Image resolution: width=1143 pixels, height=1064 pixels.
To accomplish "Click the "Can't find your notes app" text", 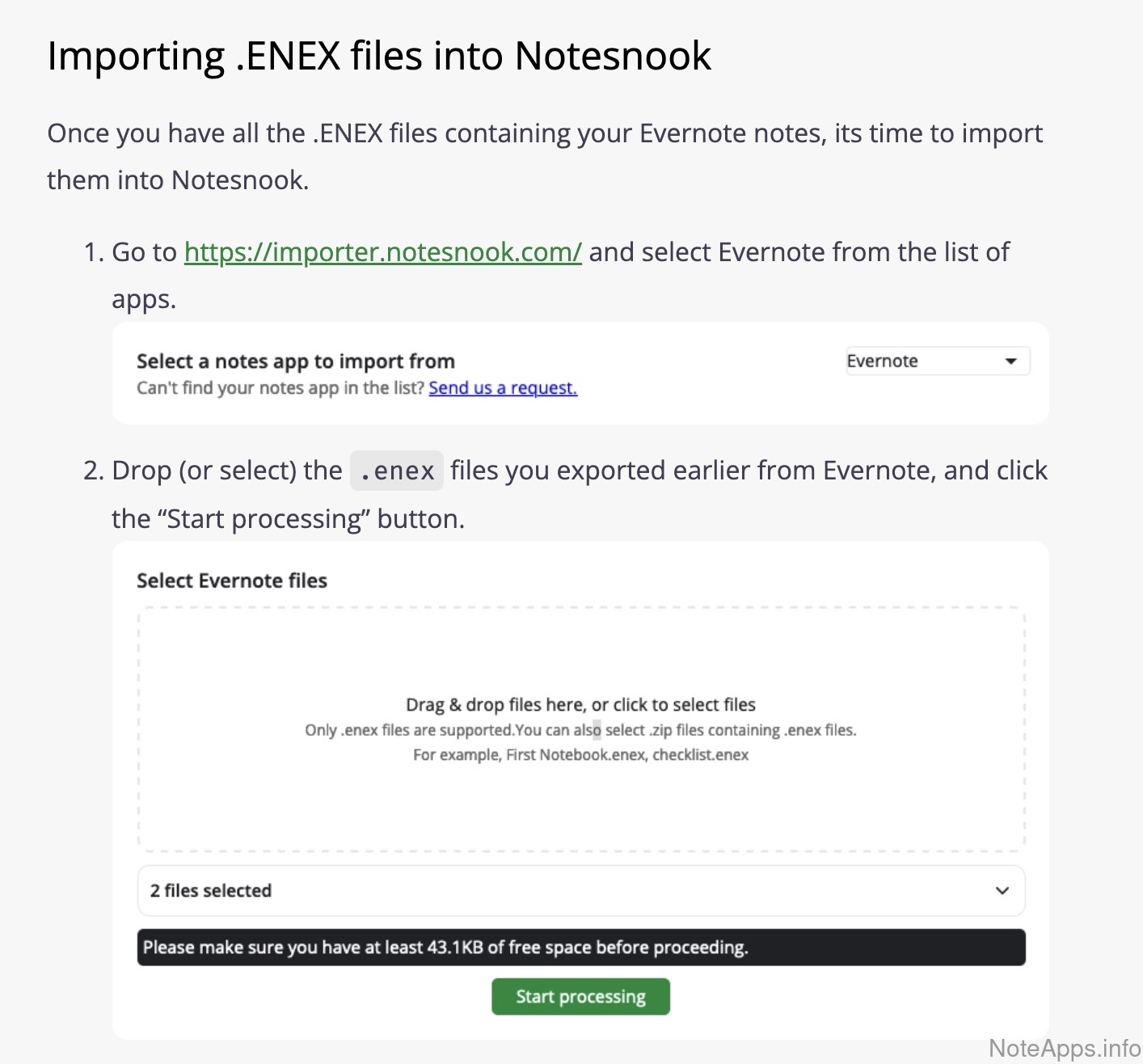I will click(x=280, y=388).
